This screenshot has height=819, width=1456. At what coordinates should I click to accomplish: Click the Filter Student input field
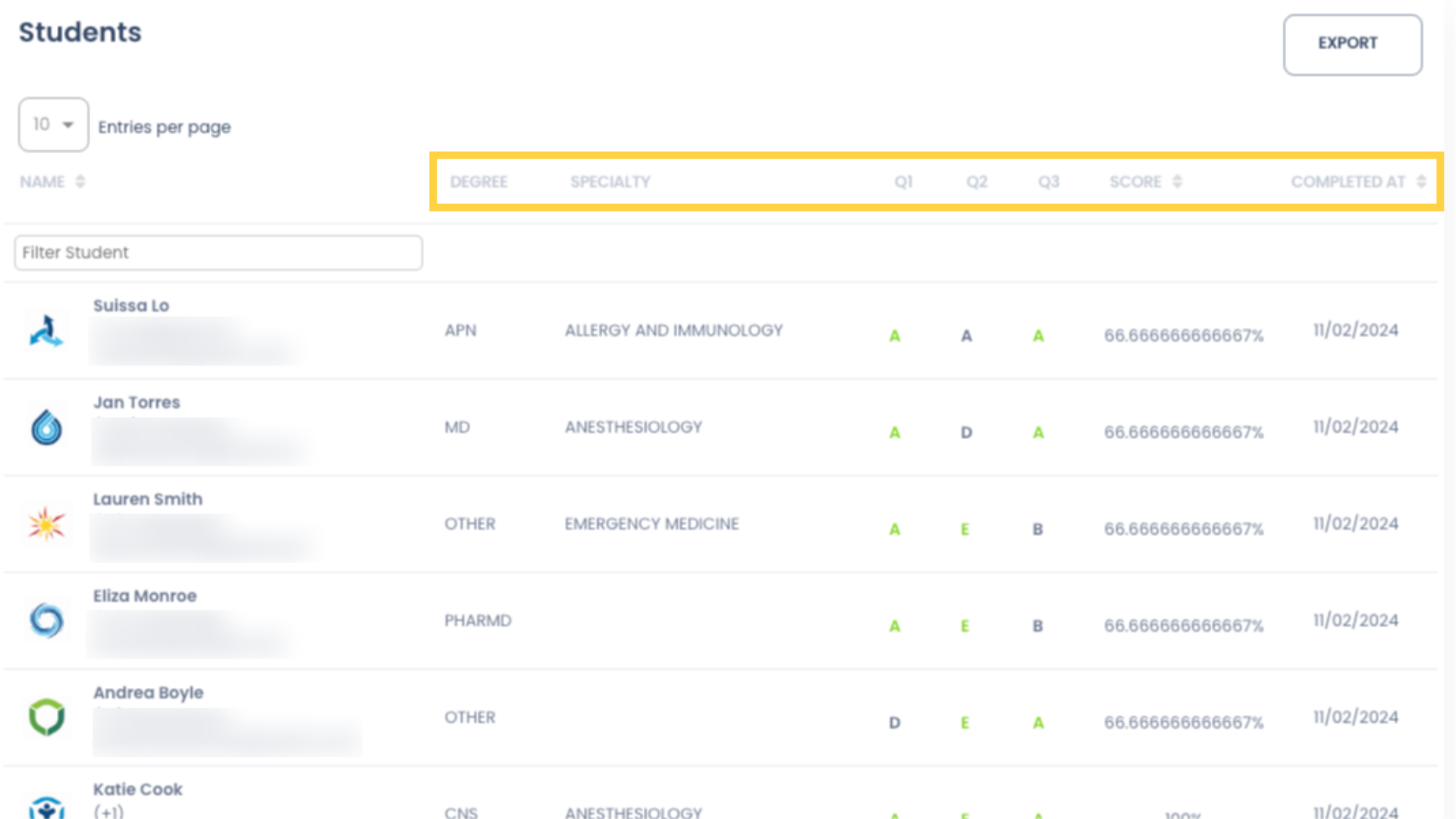pos(218,252)
